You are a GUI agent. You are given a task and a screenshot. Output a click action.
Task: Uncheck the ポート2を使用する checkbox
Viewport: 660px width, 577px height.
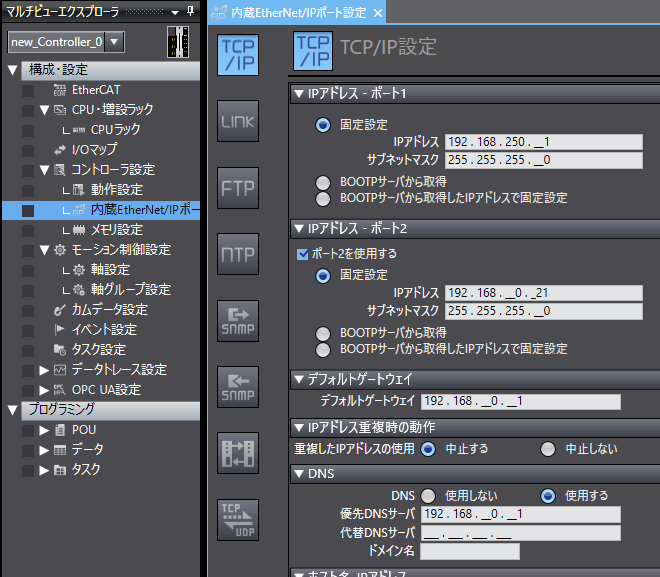(x=303, y=254)
